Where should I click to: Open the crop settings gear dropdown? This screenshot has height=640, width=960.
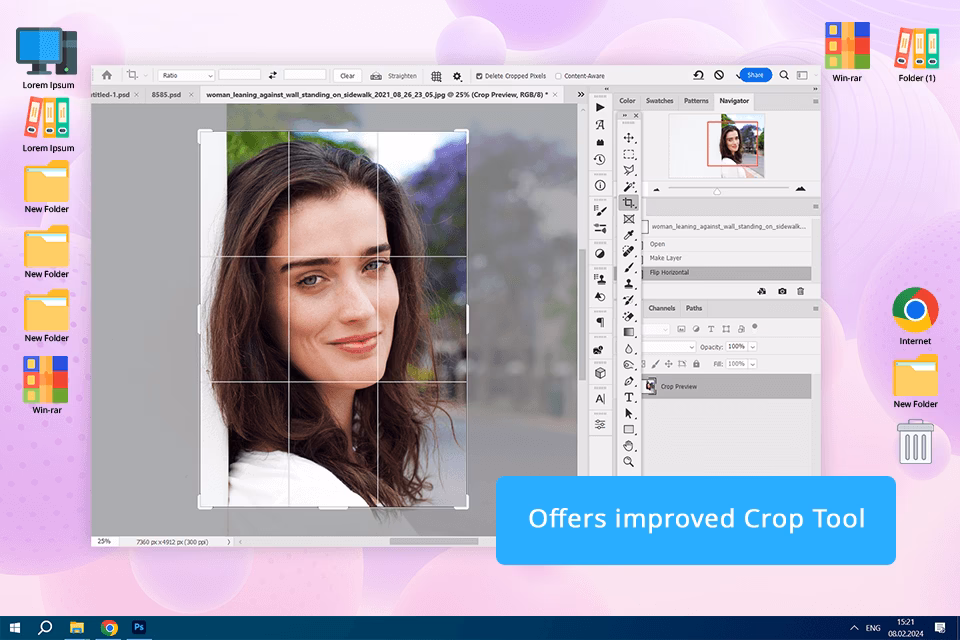pos(457,75)
